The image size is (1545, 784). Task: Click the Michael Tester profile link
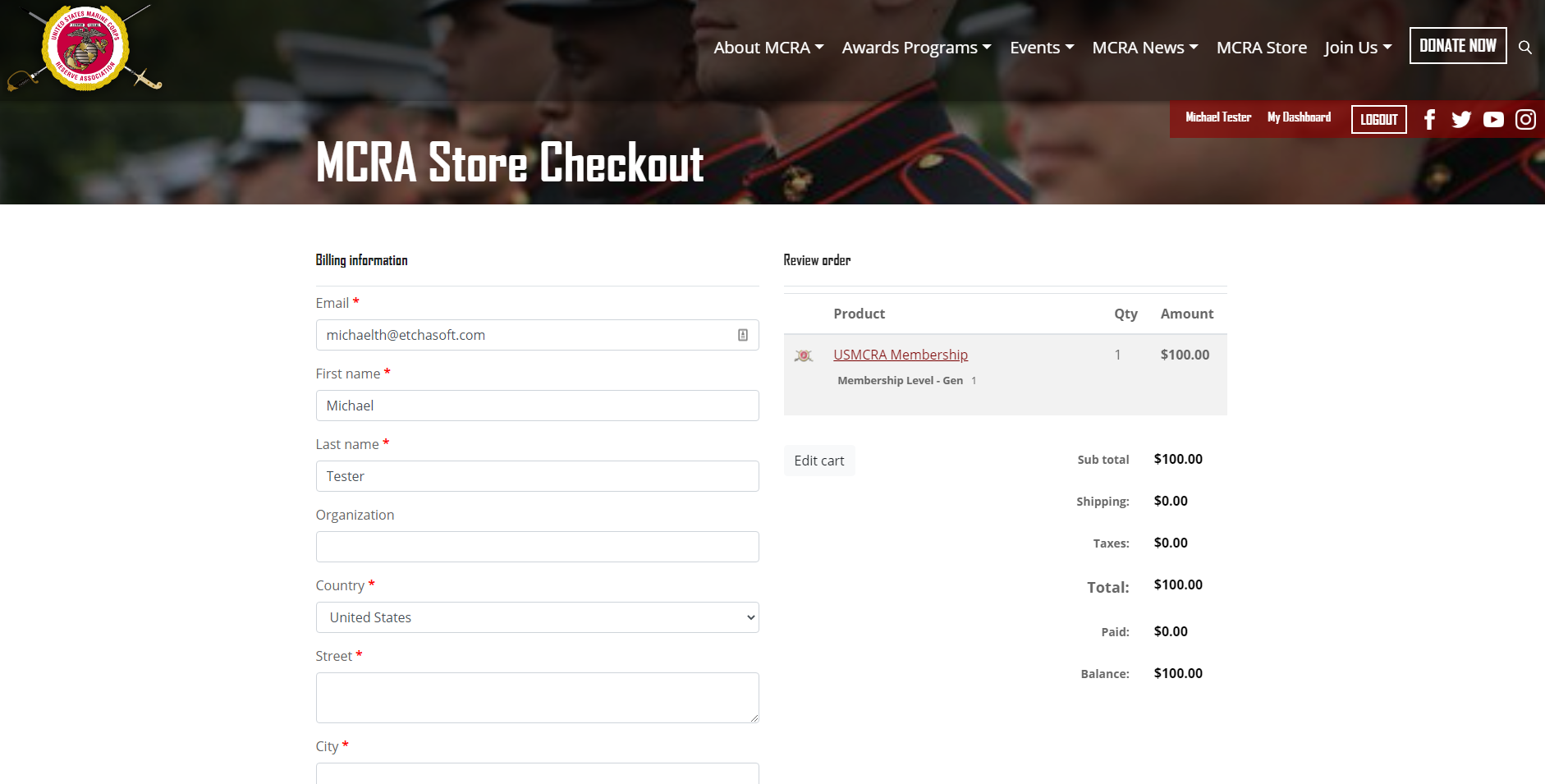[1218, 117]
